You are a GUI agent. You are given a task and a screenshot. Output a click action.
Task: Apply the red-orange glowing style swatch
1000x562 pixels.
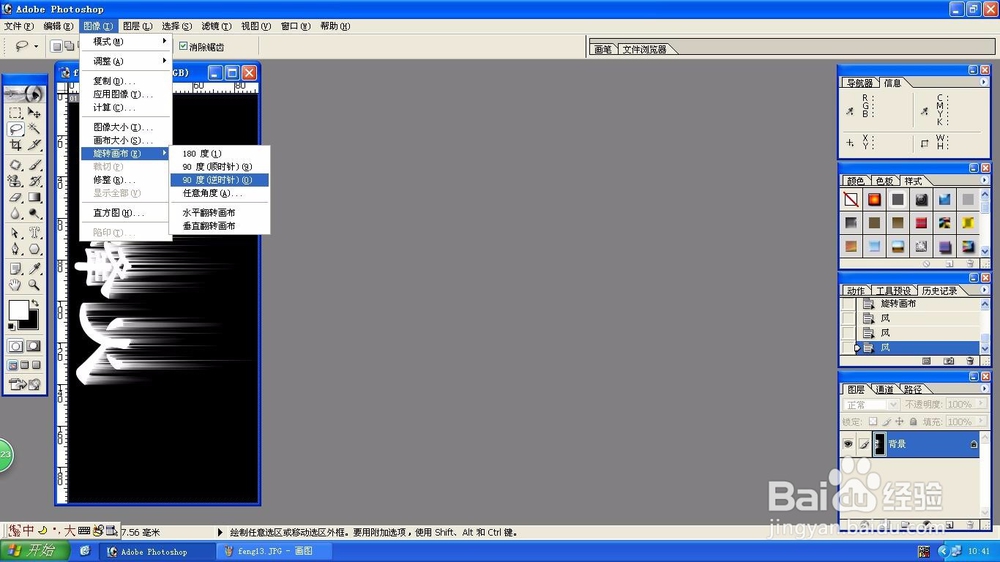click(874, 200)
